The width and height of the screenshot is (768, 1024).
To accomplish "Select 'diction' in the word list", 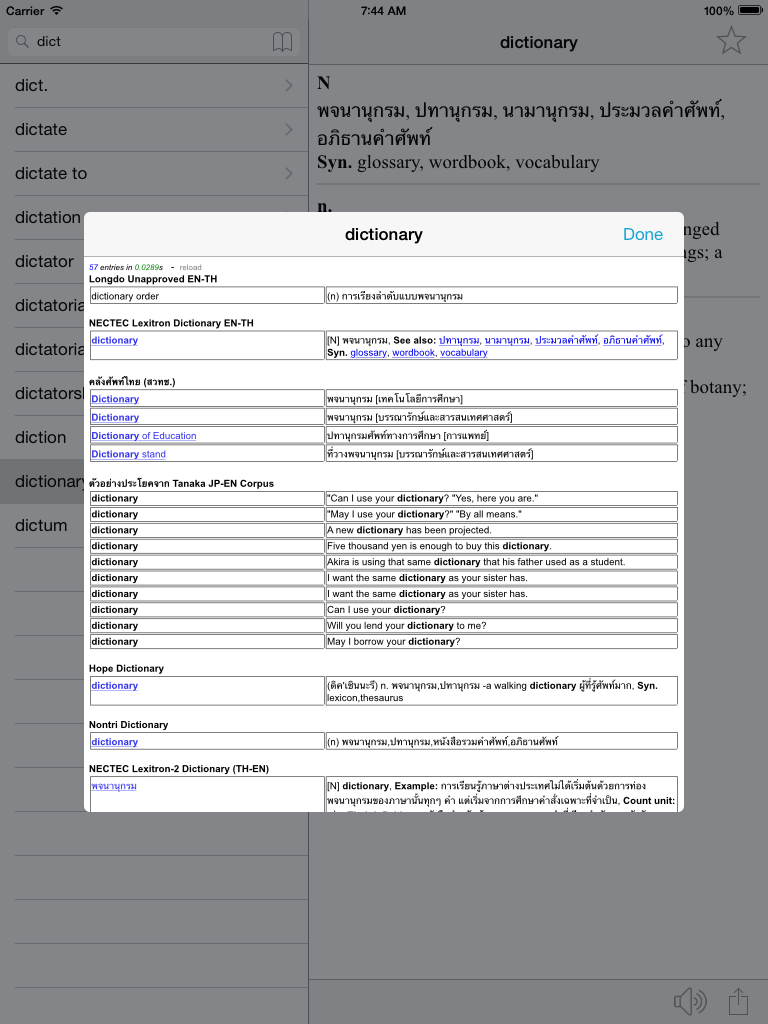I will point(40,437).
